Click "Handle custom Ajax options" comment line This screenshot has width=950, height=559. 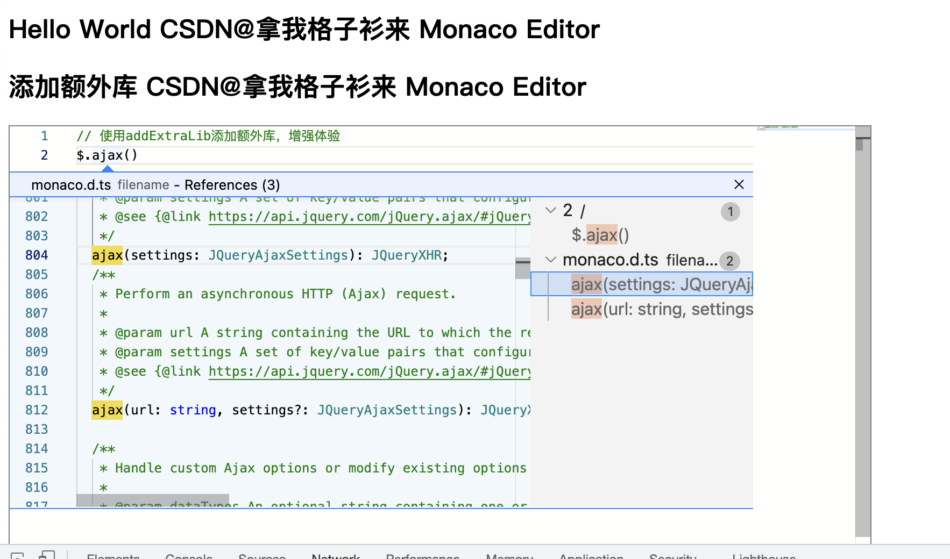tap(313, 468)
